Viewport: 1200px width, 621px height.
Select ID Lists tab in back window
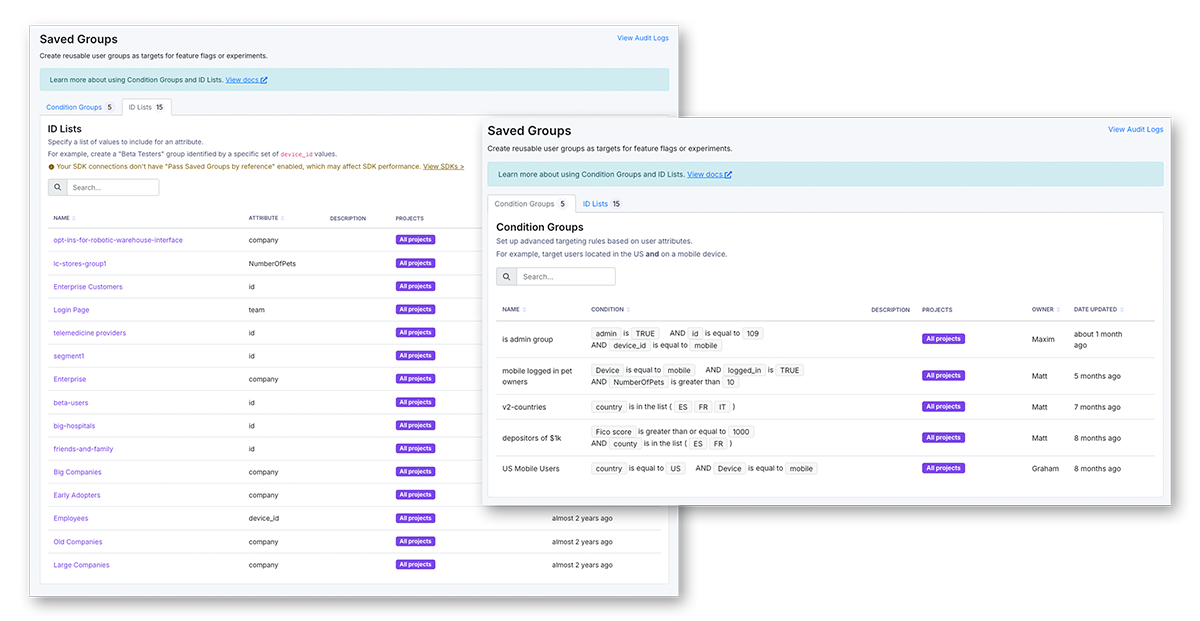146,107
